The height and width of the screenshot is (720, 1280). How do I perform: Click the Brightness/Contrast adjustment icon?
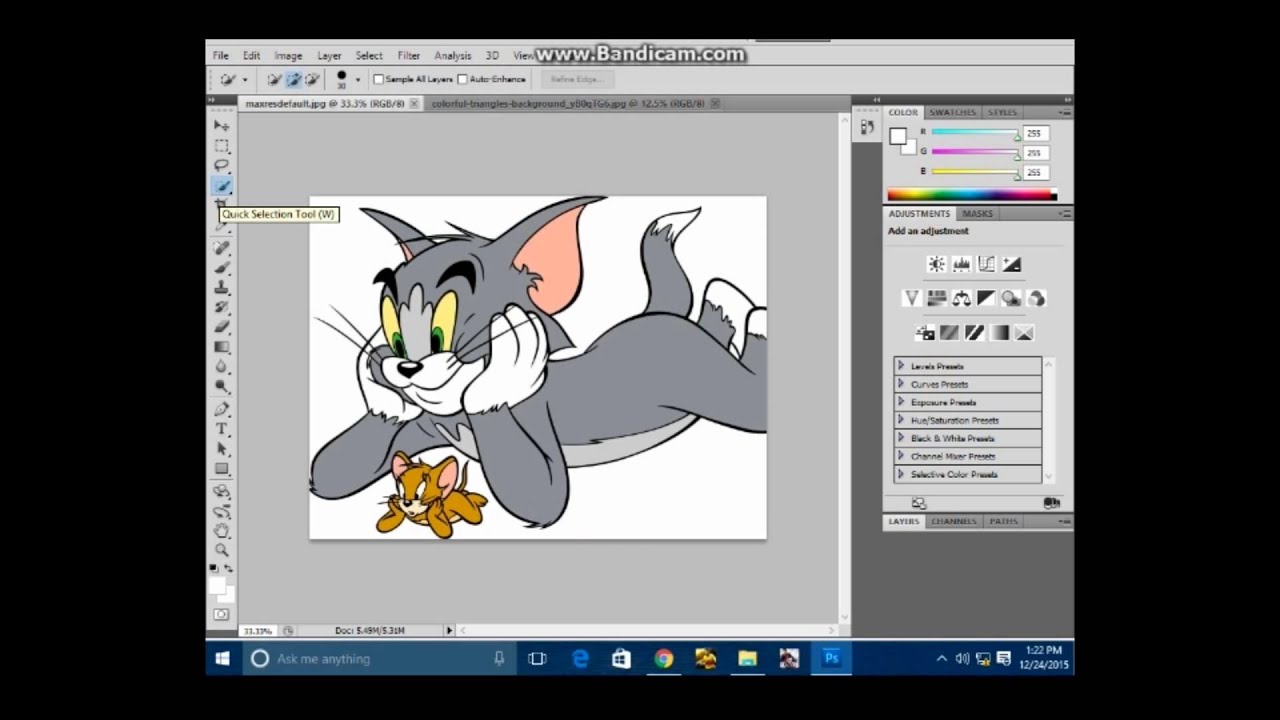[936, 264]
